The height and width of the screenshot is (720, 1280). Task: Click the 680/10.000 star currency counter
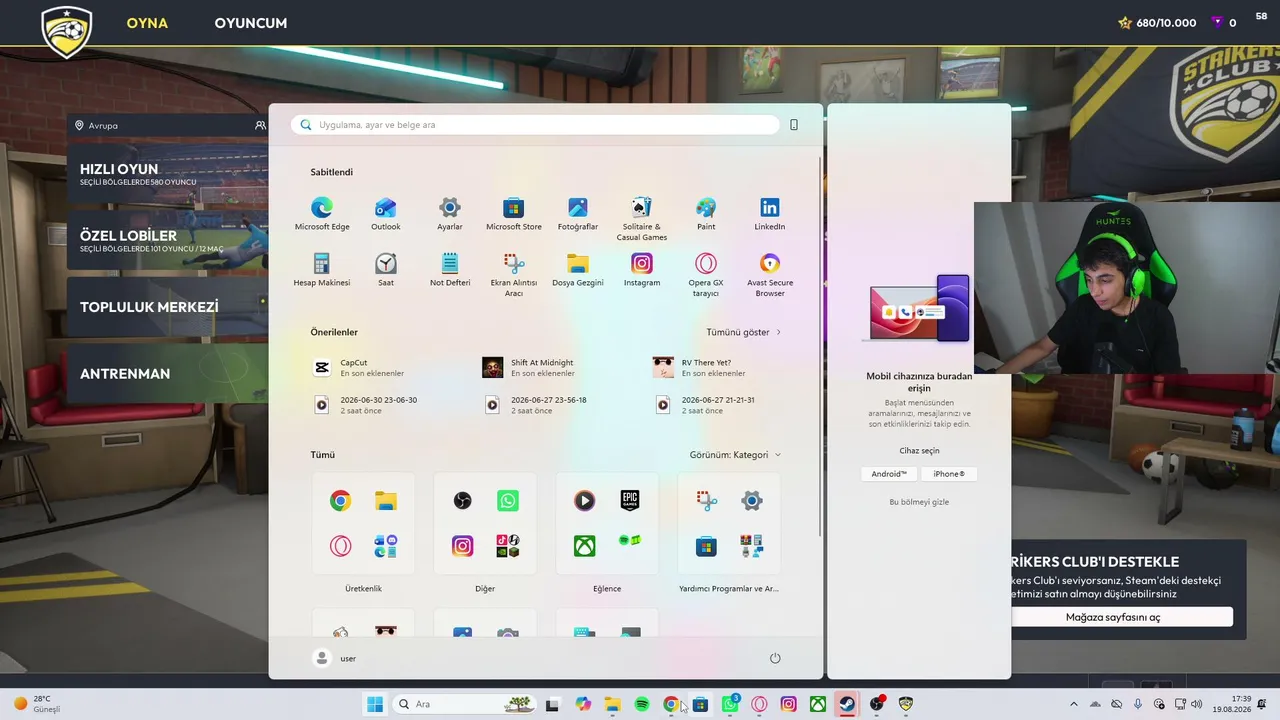(1157, 23)
